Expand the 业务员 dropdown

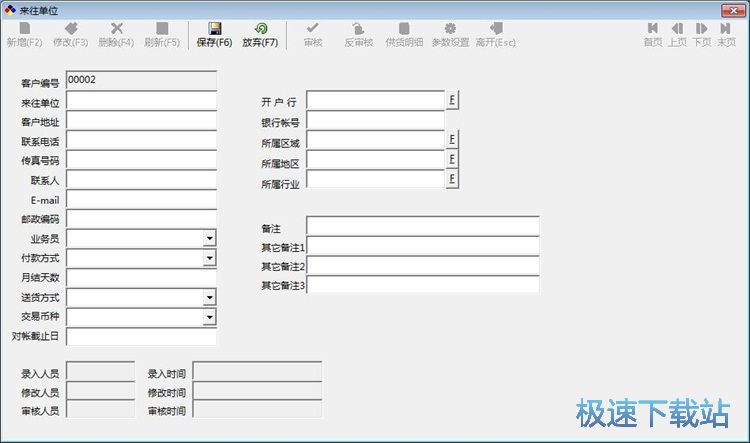(210, 238)
